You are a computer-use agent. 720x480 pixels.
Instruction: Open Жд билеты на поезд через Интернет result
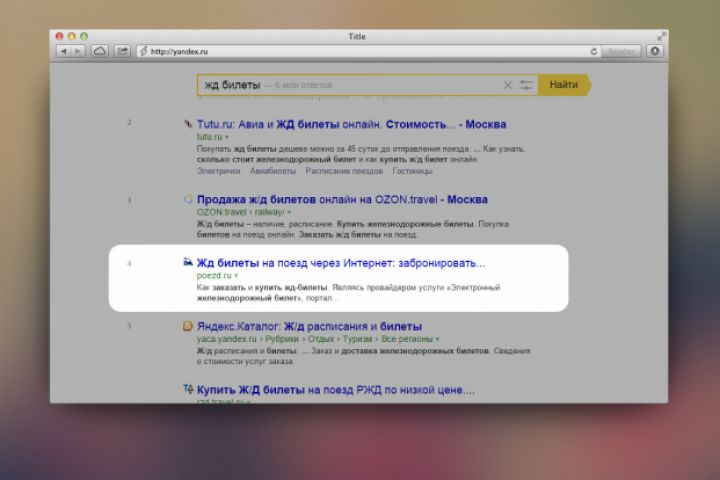[x=341, y=263]
